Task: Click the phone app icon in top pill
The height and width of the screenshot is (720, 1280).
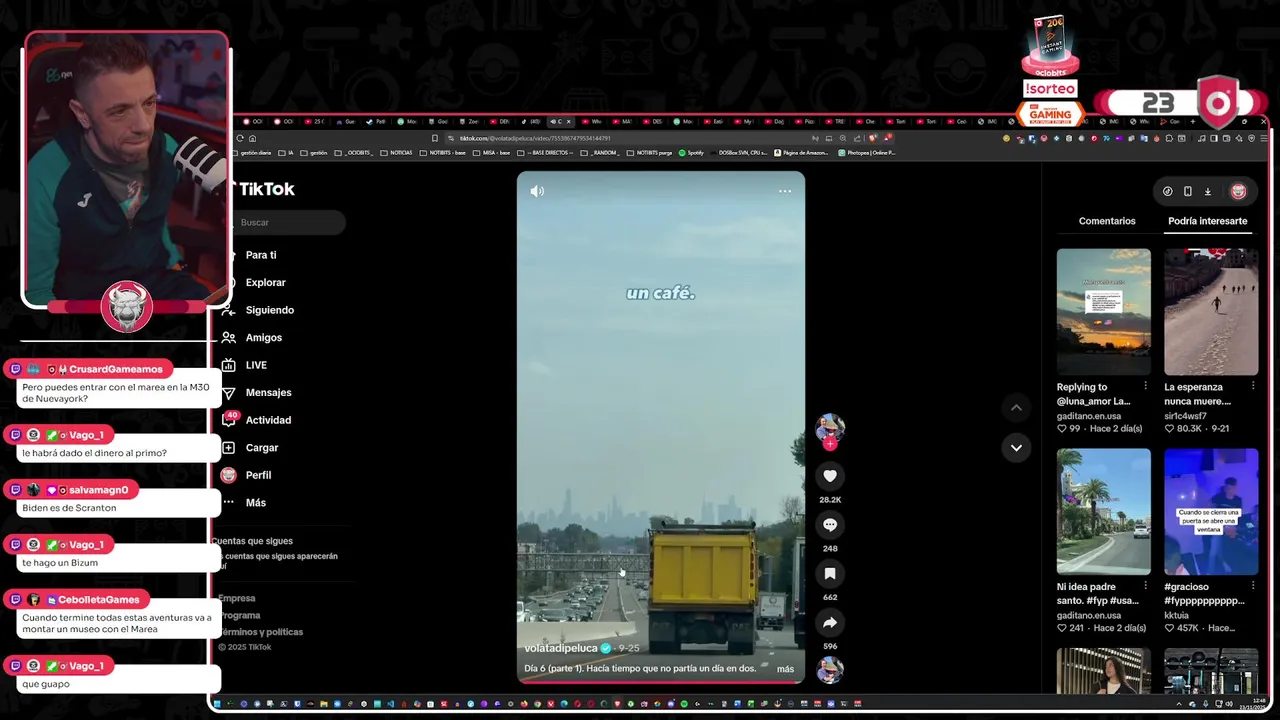Action: pyautogui.click(x=1187, y=191)
